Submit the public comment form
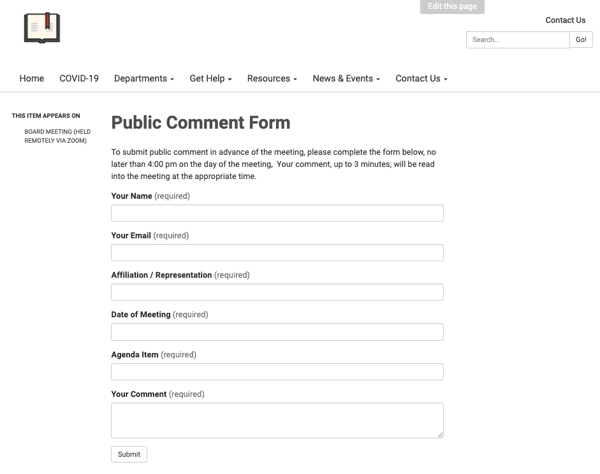 (x=129, y=454)
